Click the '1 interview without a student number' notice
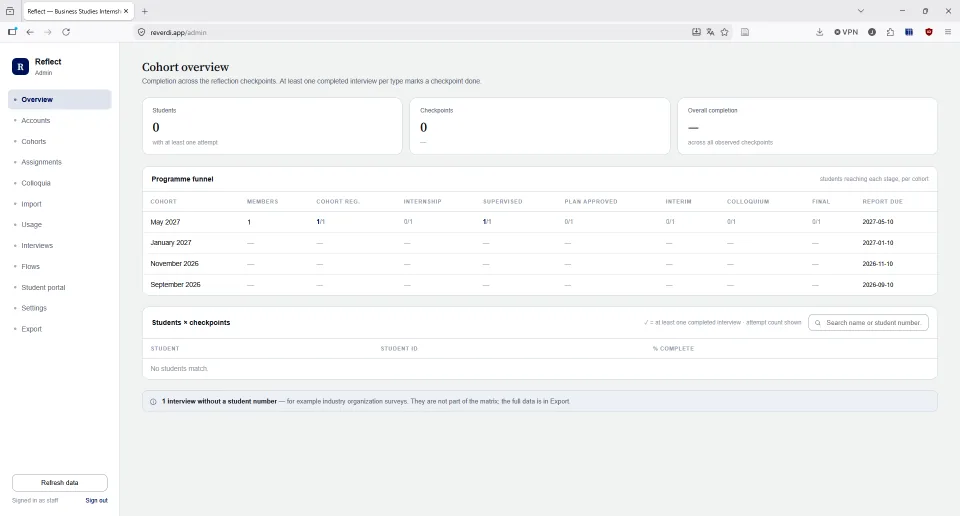The image size is (960, 516). (539, 402)
